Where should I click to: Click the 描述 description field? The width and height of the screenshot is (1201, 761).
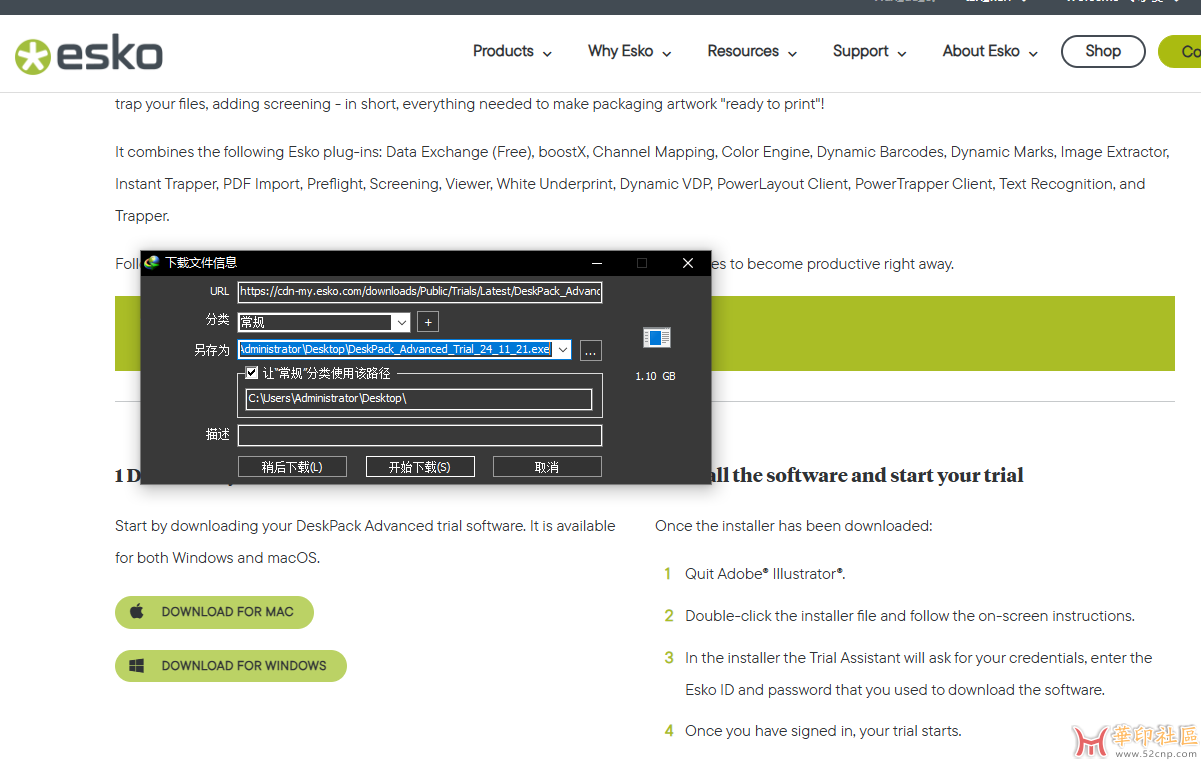[x=420, y=435]
